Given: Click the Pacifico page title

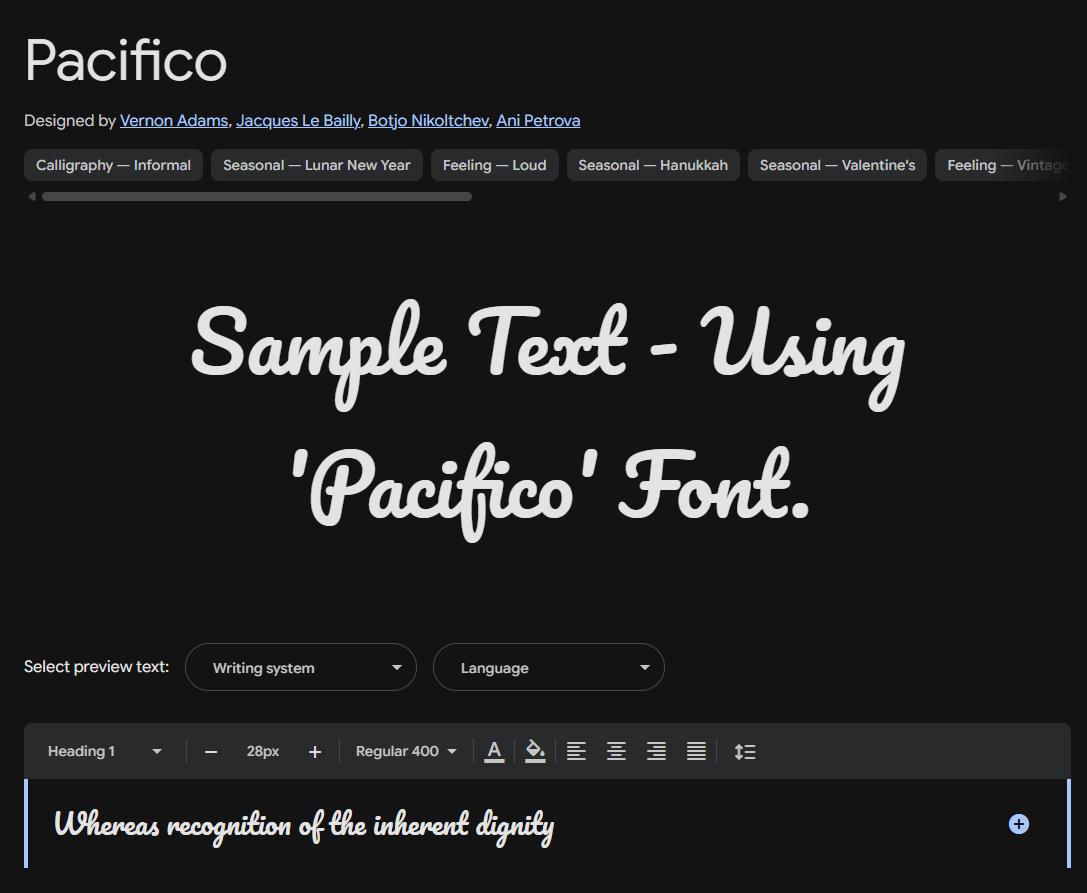Looking at the screenshot, I should [x=125, y=61].
